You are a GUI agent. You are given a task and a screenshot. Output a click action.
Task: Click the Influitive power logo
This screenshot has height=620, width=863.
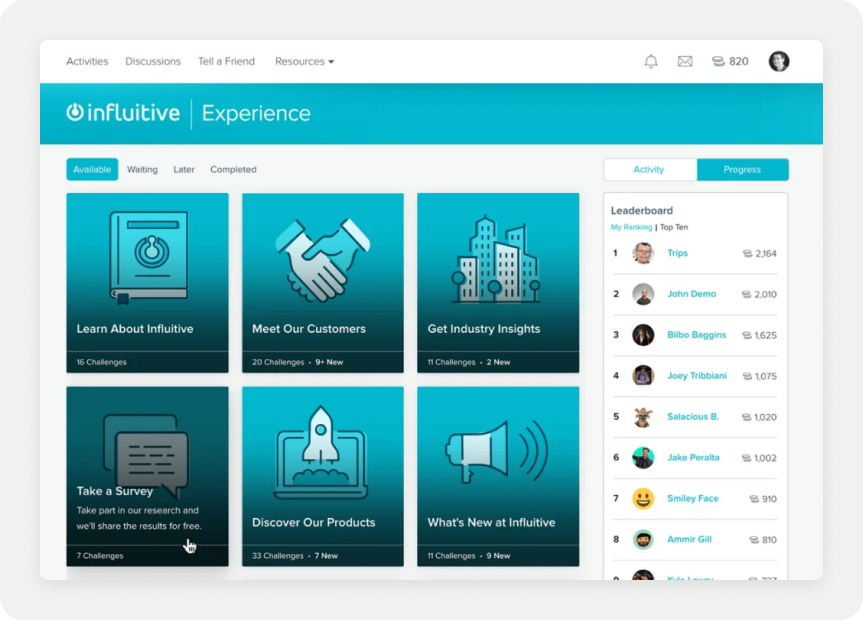(75, 112)
